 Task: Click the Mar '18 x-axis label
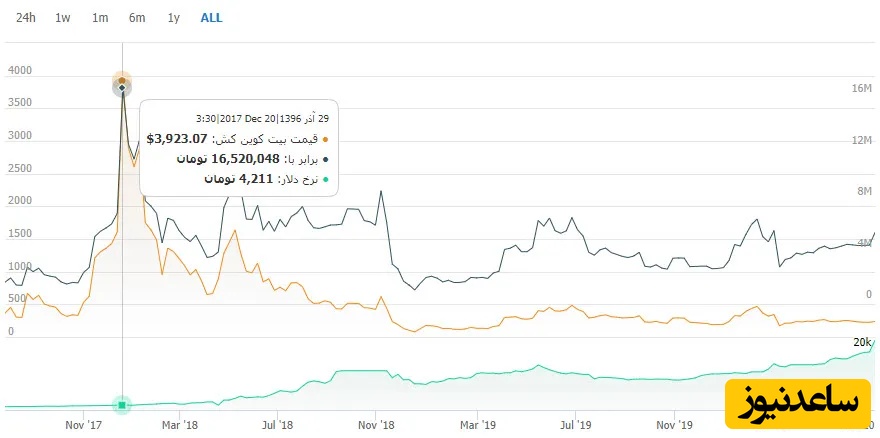coord(178,424)
